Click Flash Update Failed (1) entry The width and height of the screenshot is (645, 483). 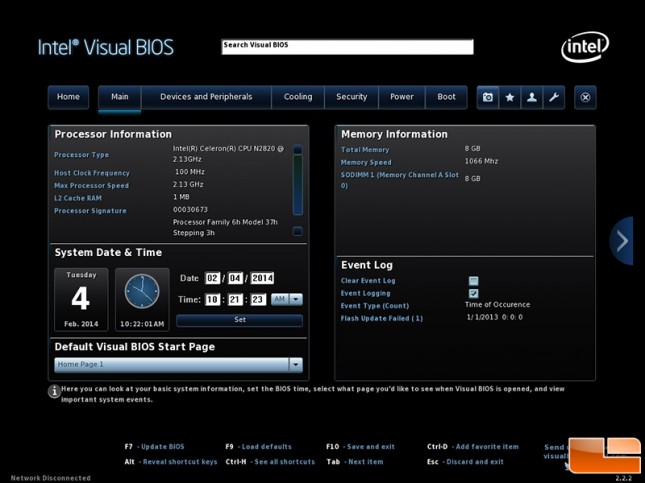tap(382, 318)
